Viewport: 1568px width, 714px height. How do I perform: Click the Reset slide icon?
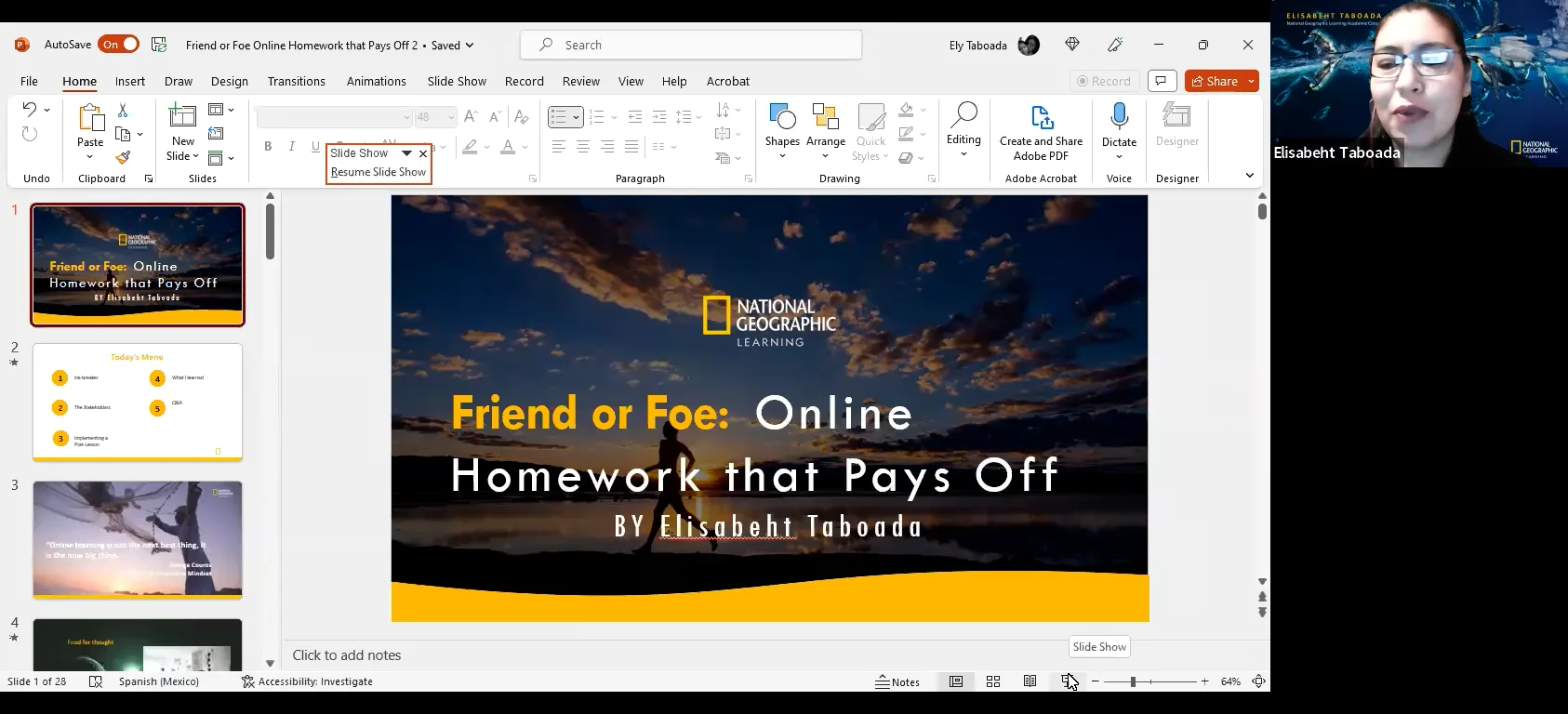pos(216,134)
